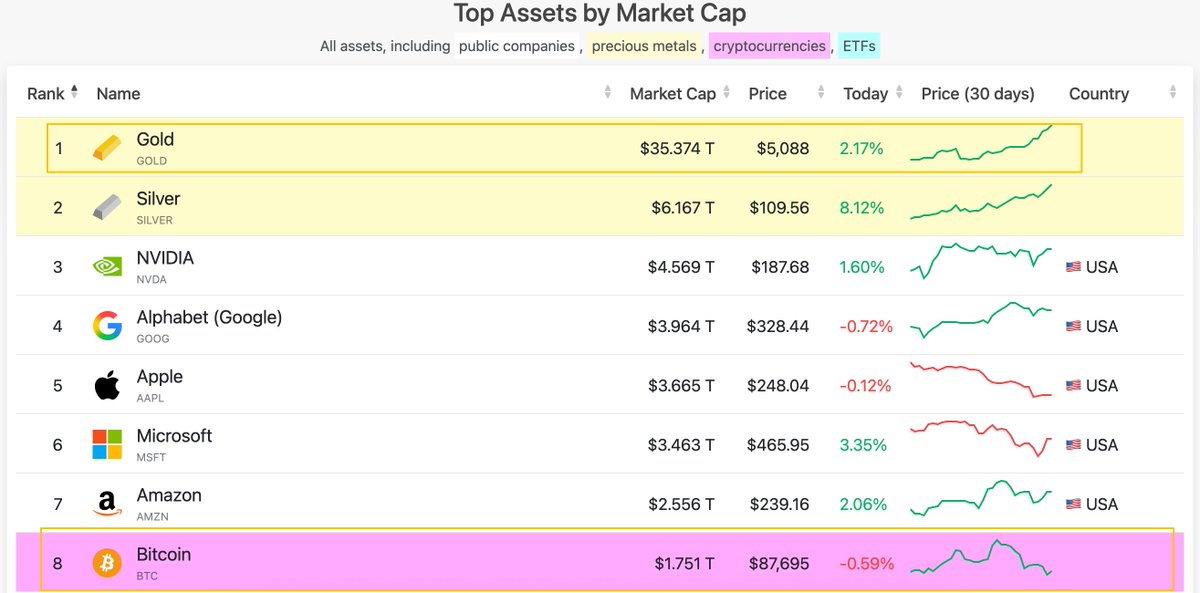Viewport: 1200px width, 593px height.
Task: Sort table by Rank arrows
Action: pos(74,93)
